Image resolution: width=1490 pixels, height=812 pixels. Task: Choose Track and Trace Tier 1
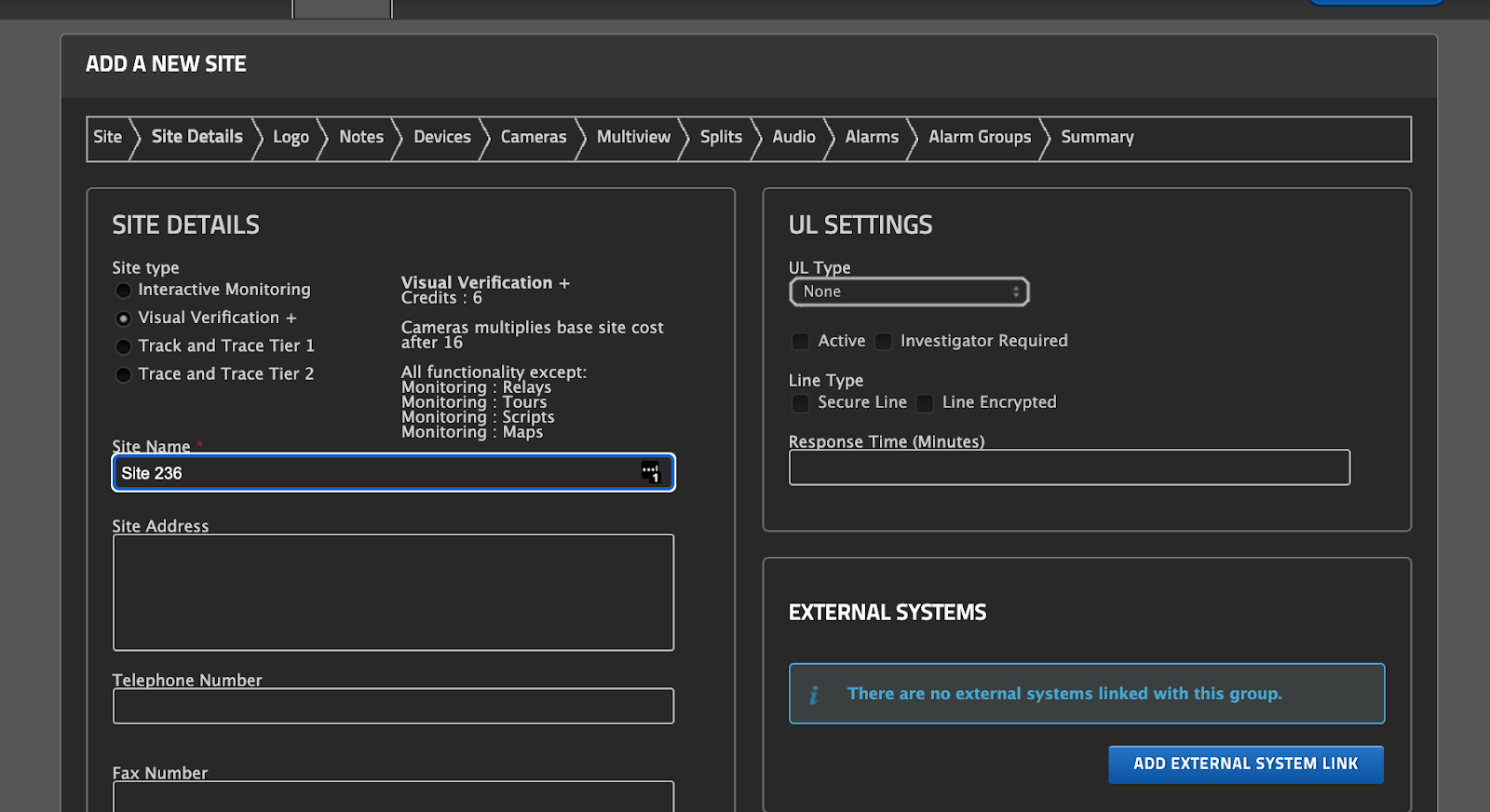pos(123,346)
